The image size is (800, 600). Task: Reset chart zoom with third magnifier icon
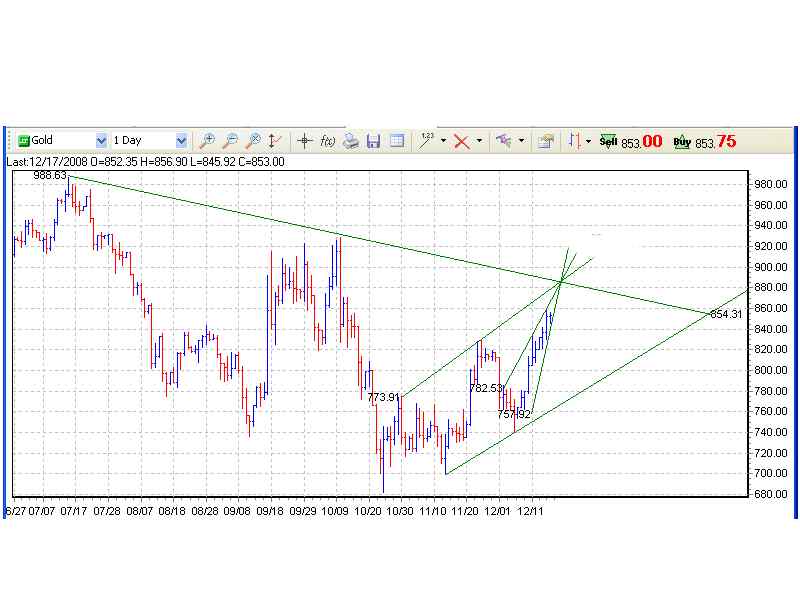point(253,141)
